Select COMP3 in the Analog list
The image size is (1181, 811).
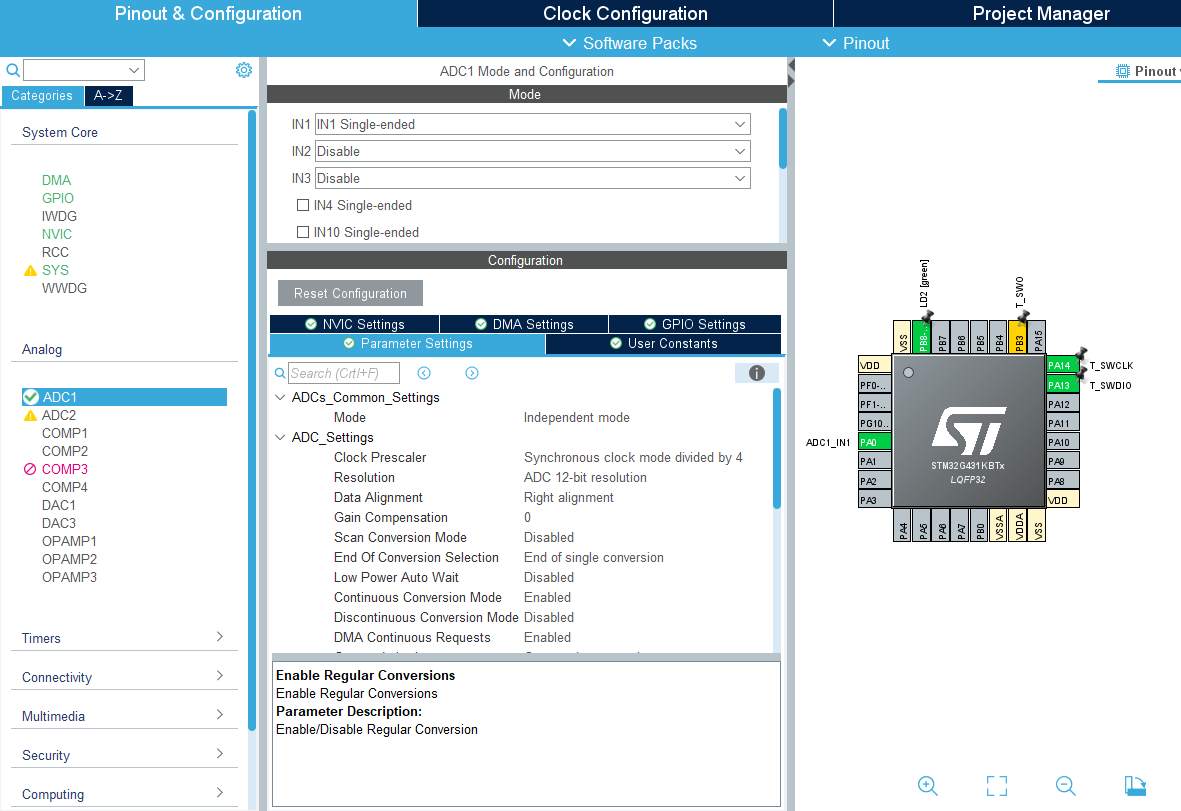coord(64,469)
